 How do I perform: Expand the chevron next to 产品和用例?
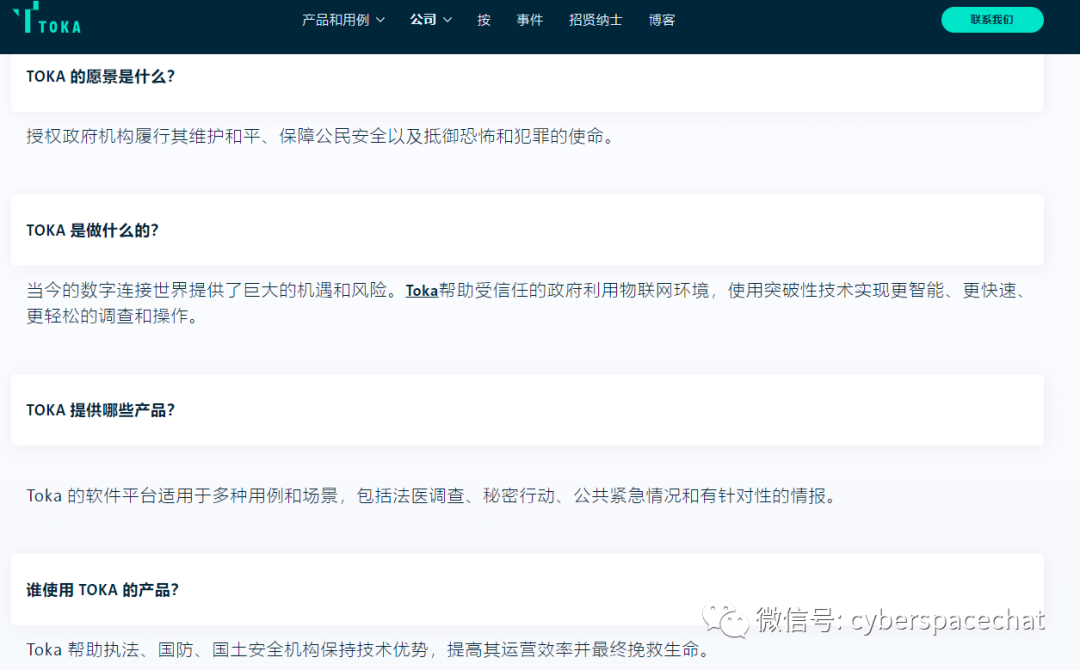tap(380, 20)
